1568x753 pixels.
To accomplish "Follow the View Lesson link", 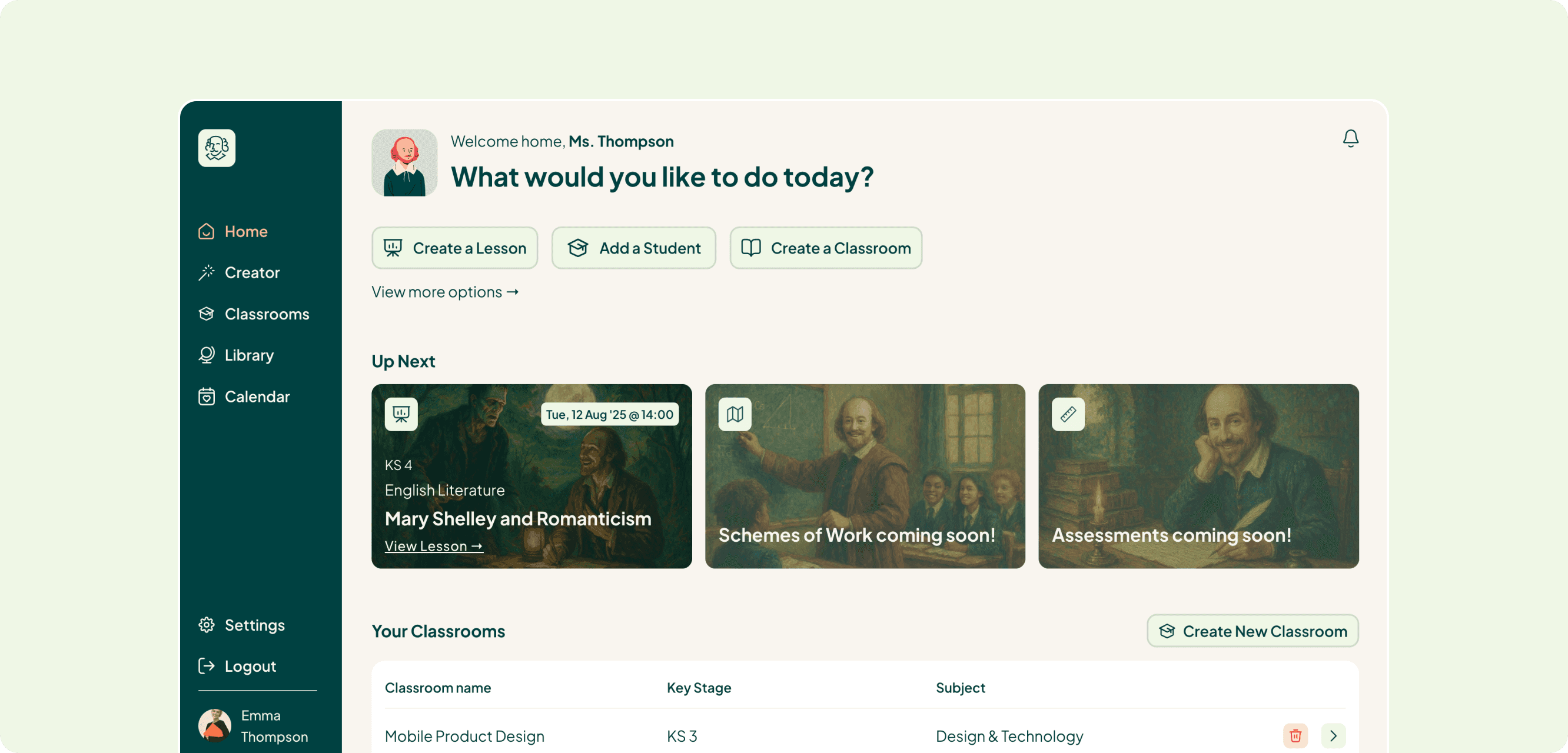I will (x=433, y=546).
